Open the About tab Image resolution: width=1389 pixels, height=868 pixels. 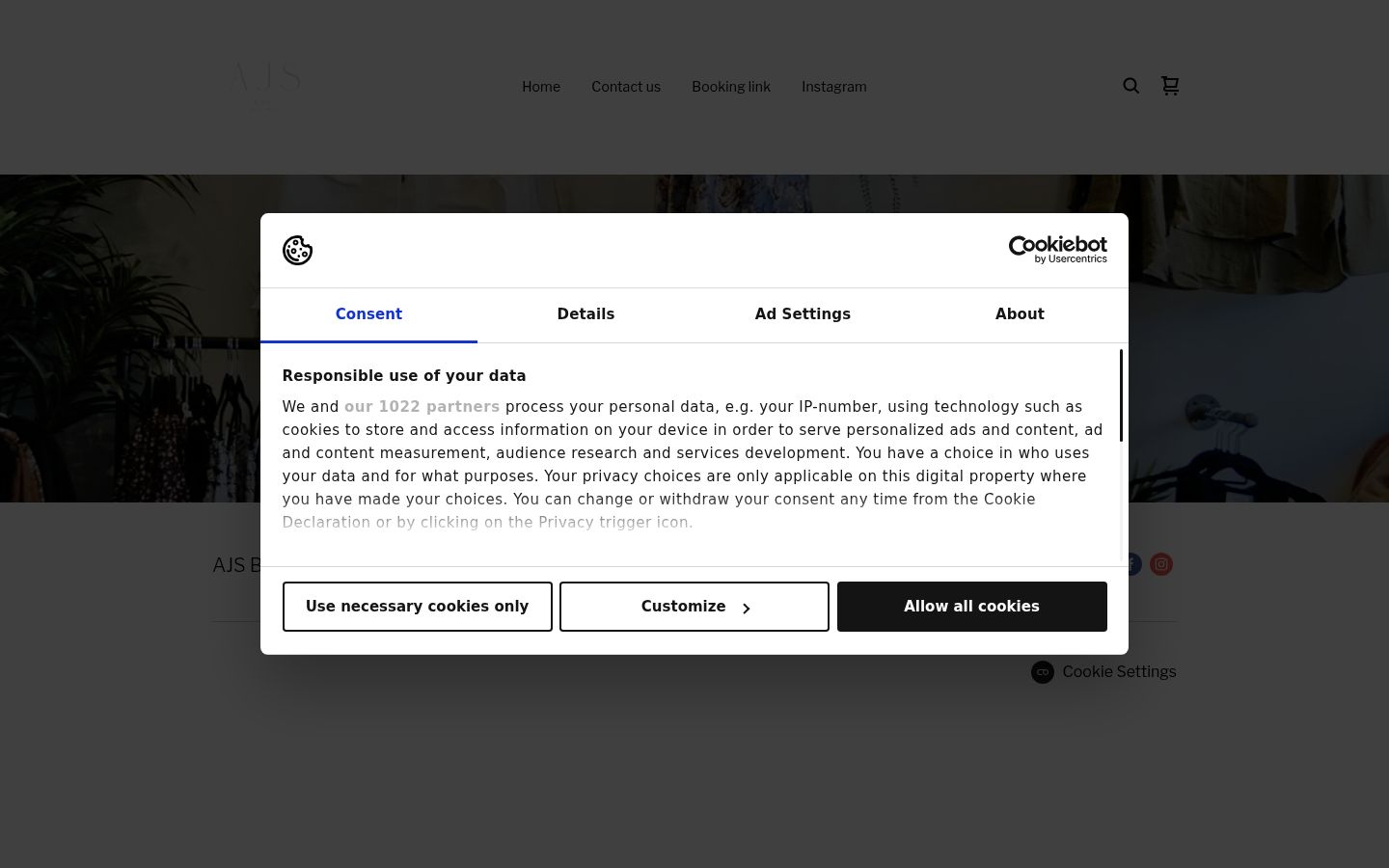tap(1020, 314)
